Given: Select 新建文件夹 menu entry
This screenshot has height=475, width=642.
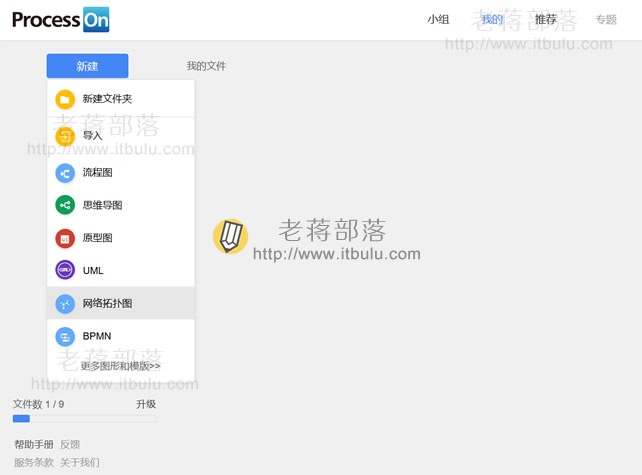Looking at the screenshot, I should tap(121, 99).
